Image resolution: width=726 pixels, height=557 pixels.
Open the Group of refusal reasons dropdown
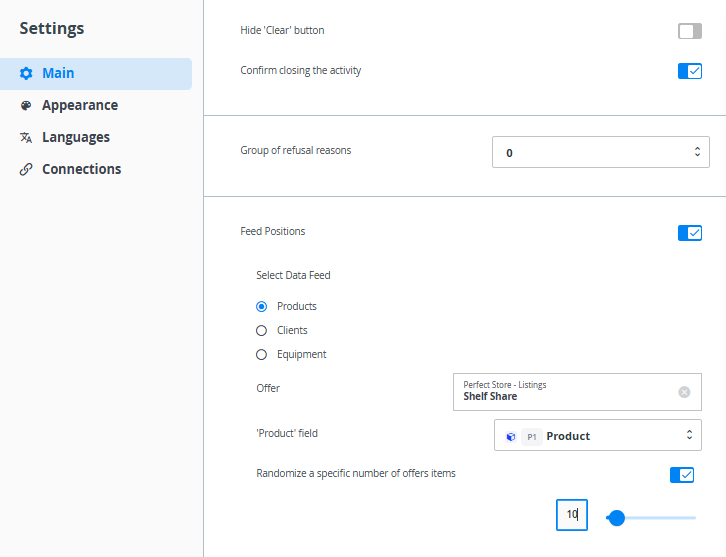[x=600, y=153]
